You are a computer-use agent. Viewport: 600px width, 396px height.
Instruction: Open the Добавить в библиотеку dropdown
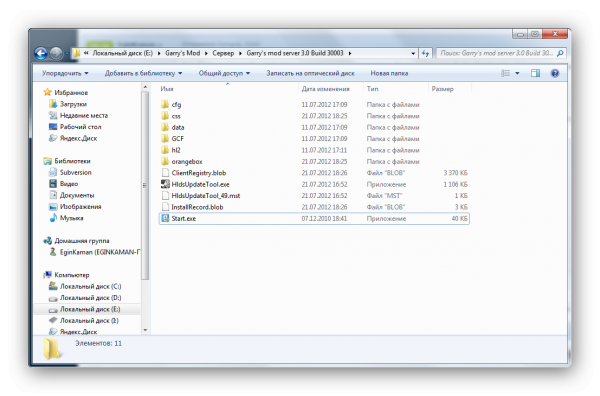[x=143, y=73]
